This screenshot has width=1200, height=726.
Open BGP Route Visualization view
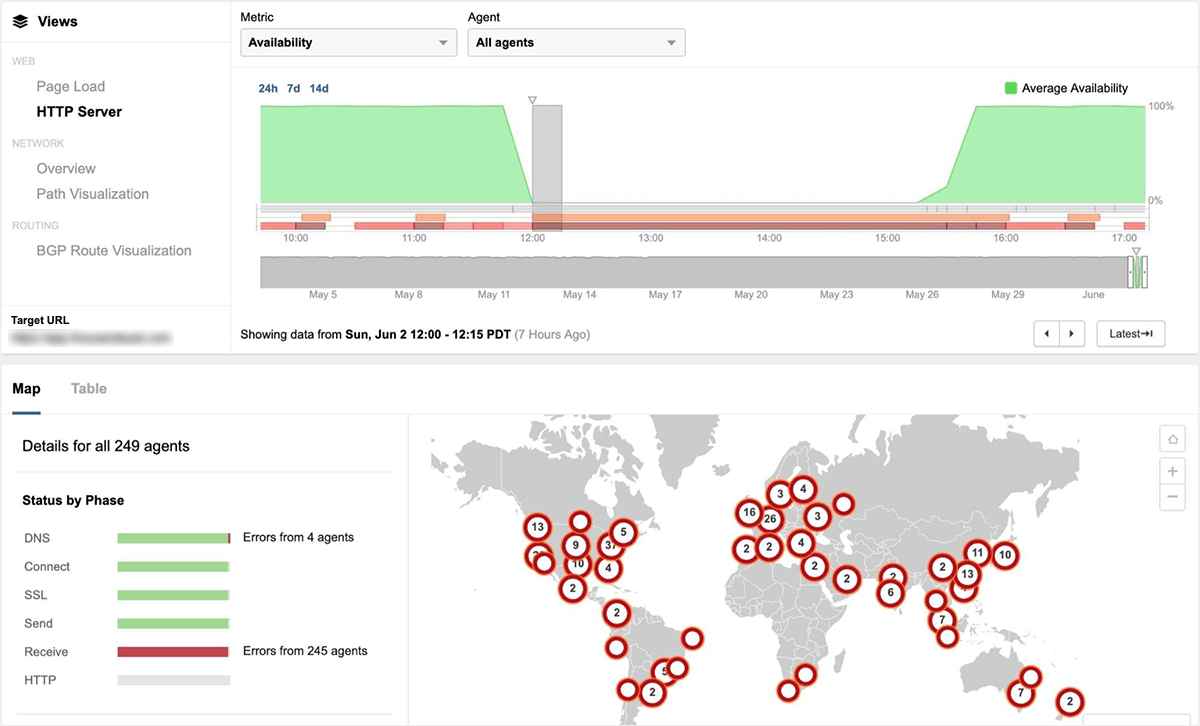tap(114, 251)
